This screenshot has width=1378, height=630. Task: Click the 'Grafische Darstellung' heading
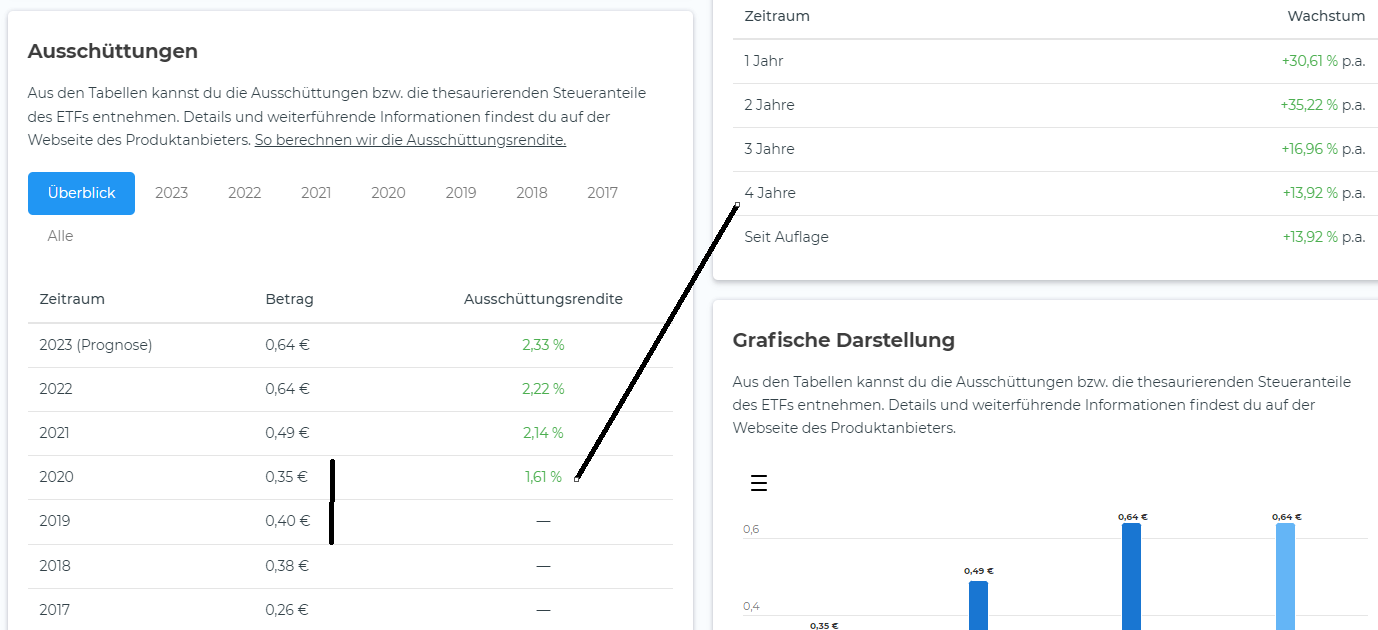[844, 340]
